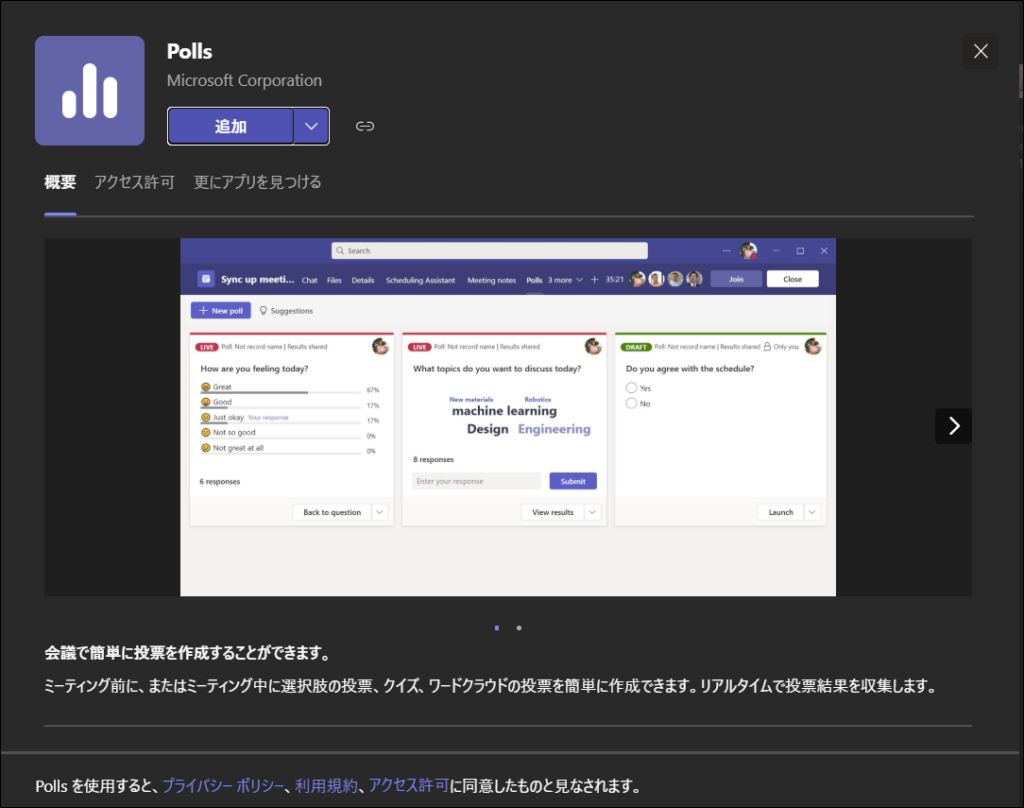The image size is (1024, 808).
Task: Click the Back to question button
Action: point(332,512)
